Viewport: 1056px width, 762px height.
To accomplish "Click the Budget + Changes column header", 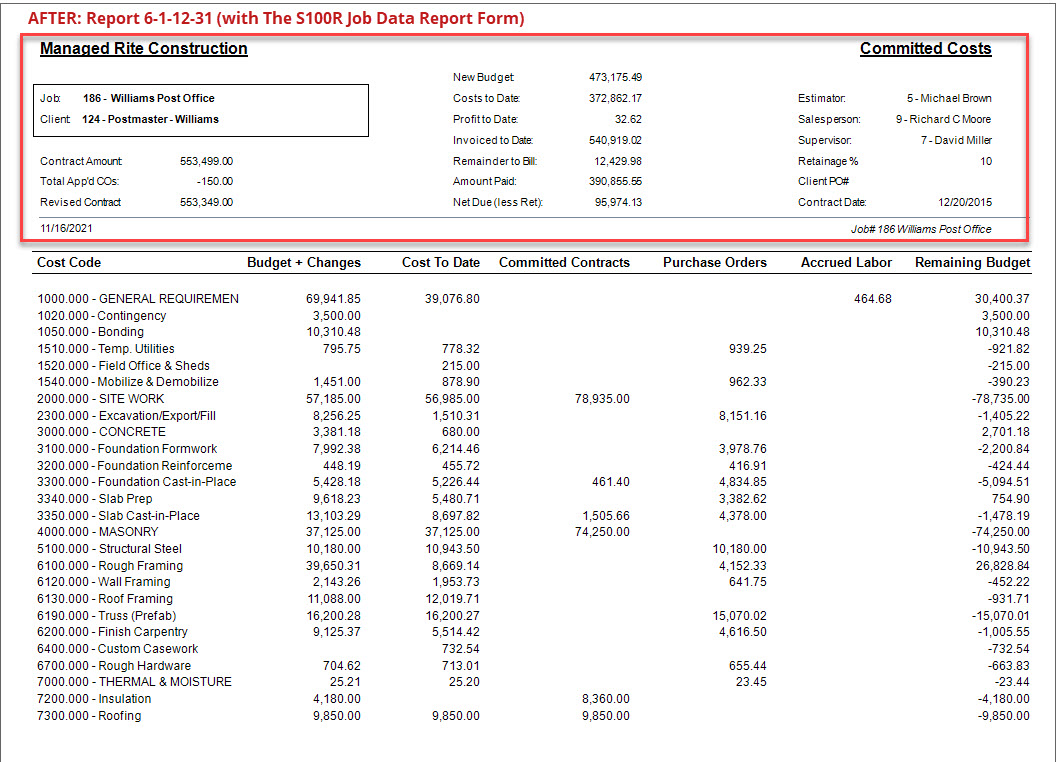I will point(303,262).
